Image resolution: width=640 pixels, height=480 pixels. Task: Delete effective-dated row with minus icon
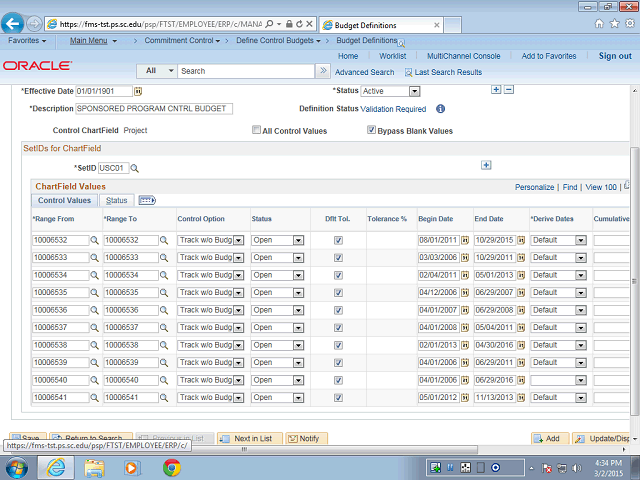508,90
